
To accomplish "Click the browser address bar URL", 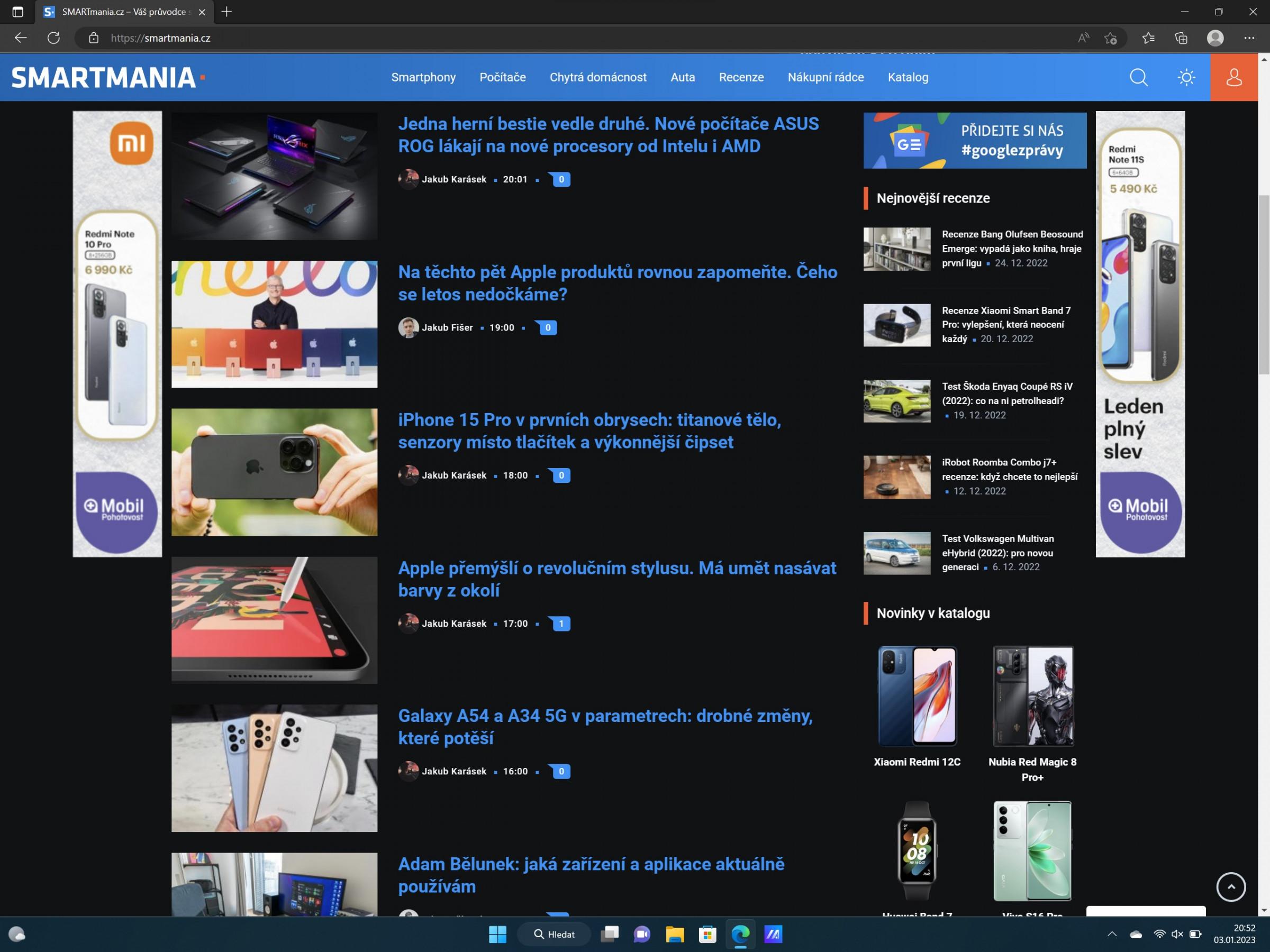I will click(x=160, y=38).
